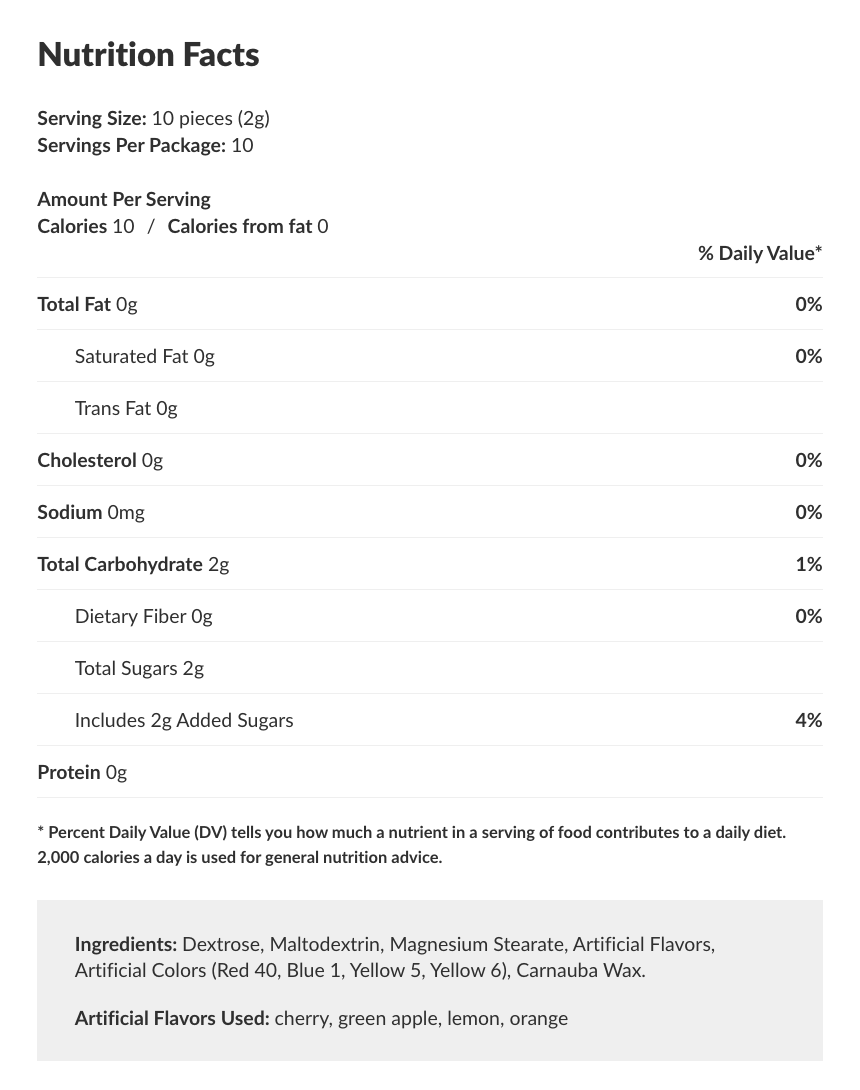Screen dimensions: 860x1090
Task: Click the Ingredients label in gray box
Action: pyautogui.click(x=126, y=944)
